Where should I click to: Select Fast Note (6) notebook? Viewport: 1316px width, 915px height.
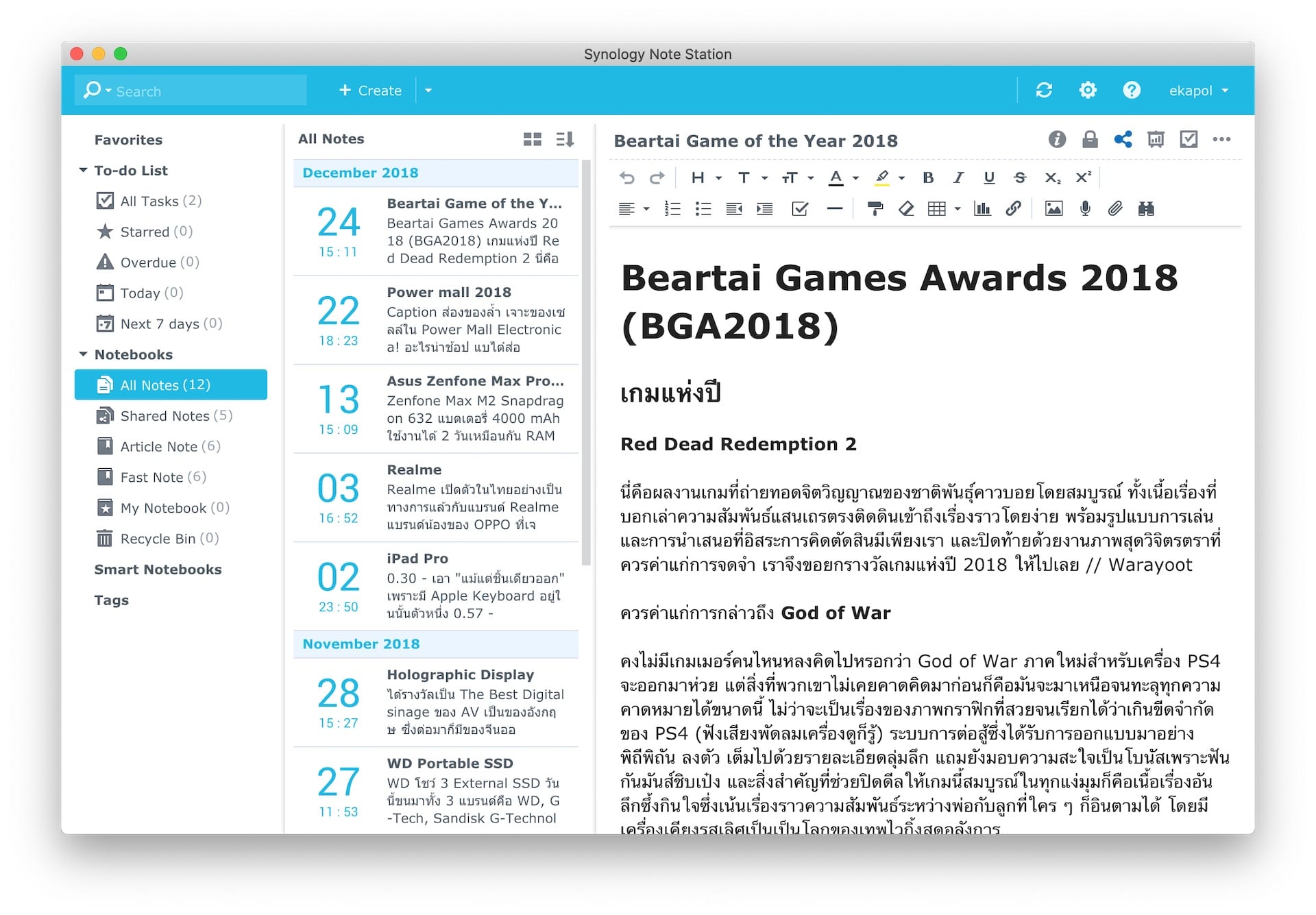coord(171,477)
